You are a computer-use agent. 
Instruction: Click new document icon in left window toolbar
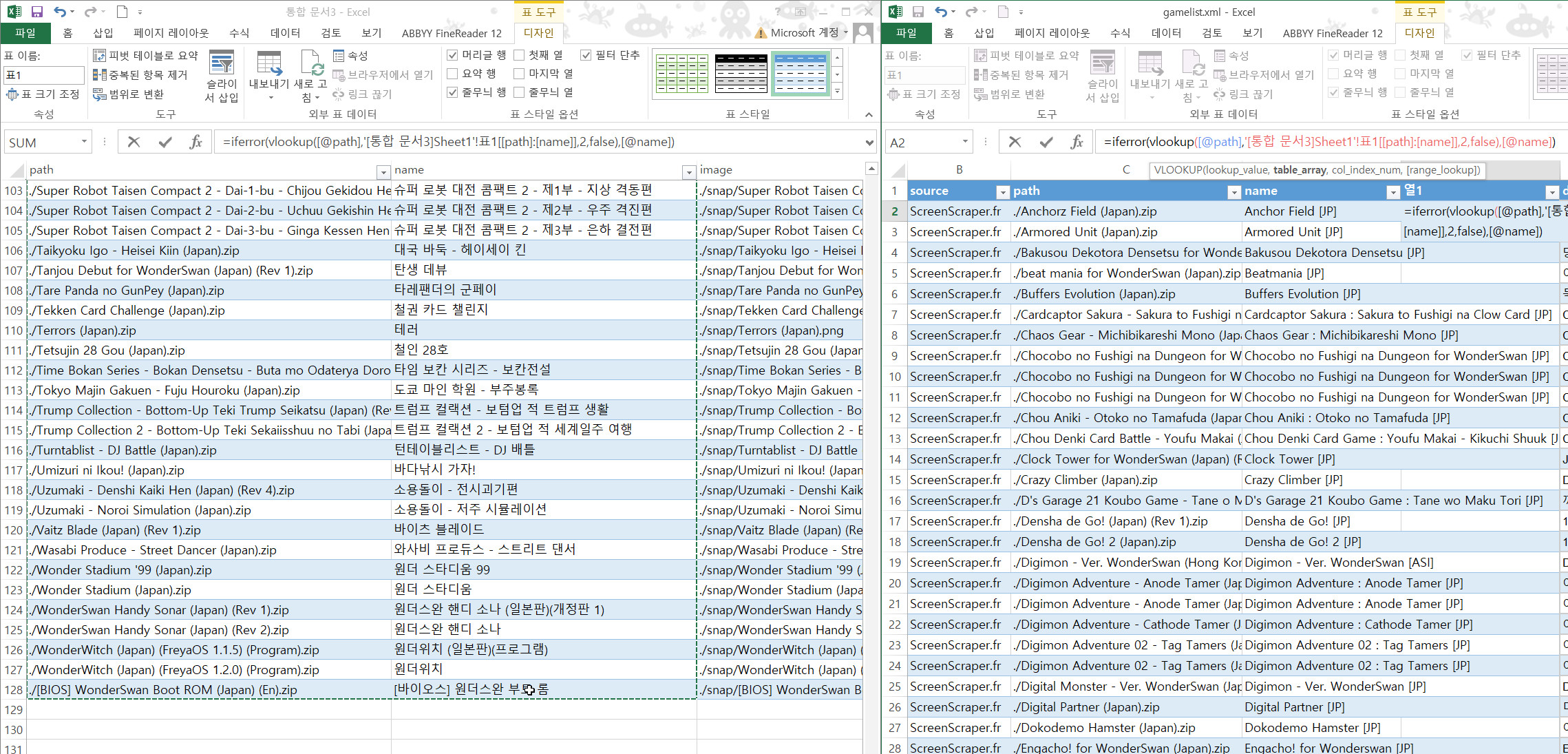click(x=122, y=12)
